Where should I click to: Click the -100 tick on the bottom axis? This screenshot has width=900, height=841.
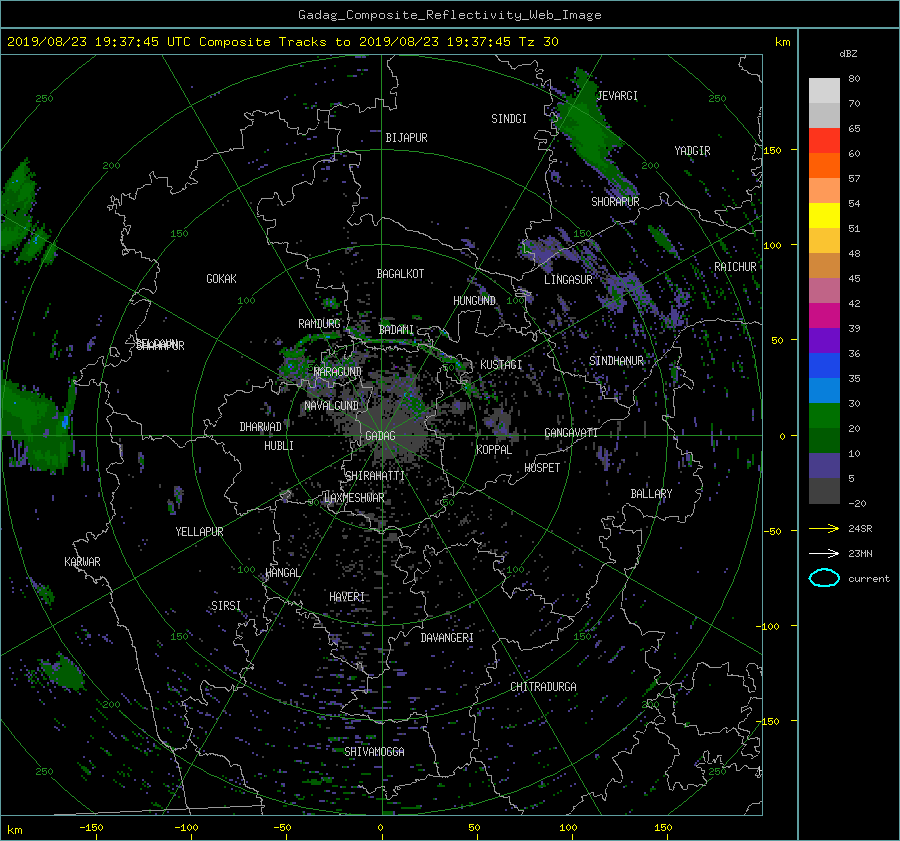186,827
